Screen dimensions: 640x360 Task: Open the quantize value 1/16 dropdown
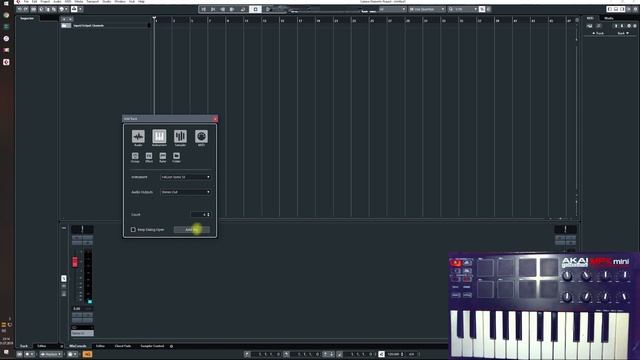pyautogui.click(x=463, y=9)
